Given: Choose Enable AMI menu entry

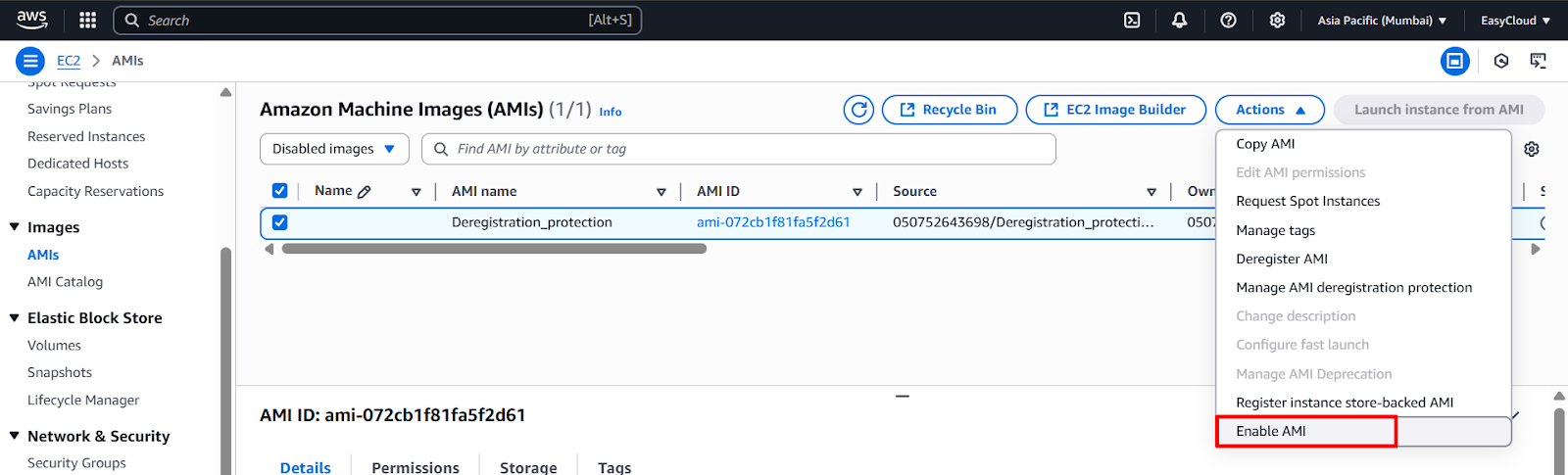Looking at the screenshot, I should coord(1363,431).
